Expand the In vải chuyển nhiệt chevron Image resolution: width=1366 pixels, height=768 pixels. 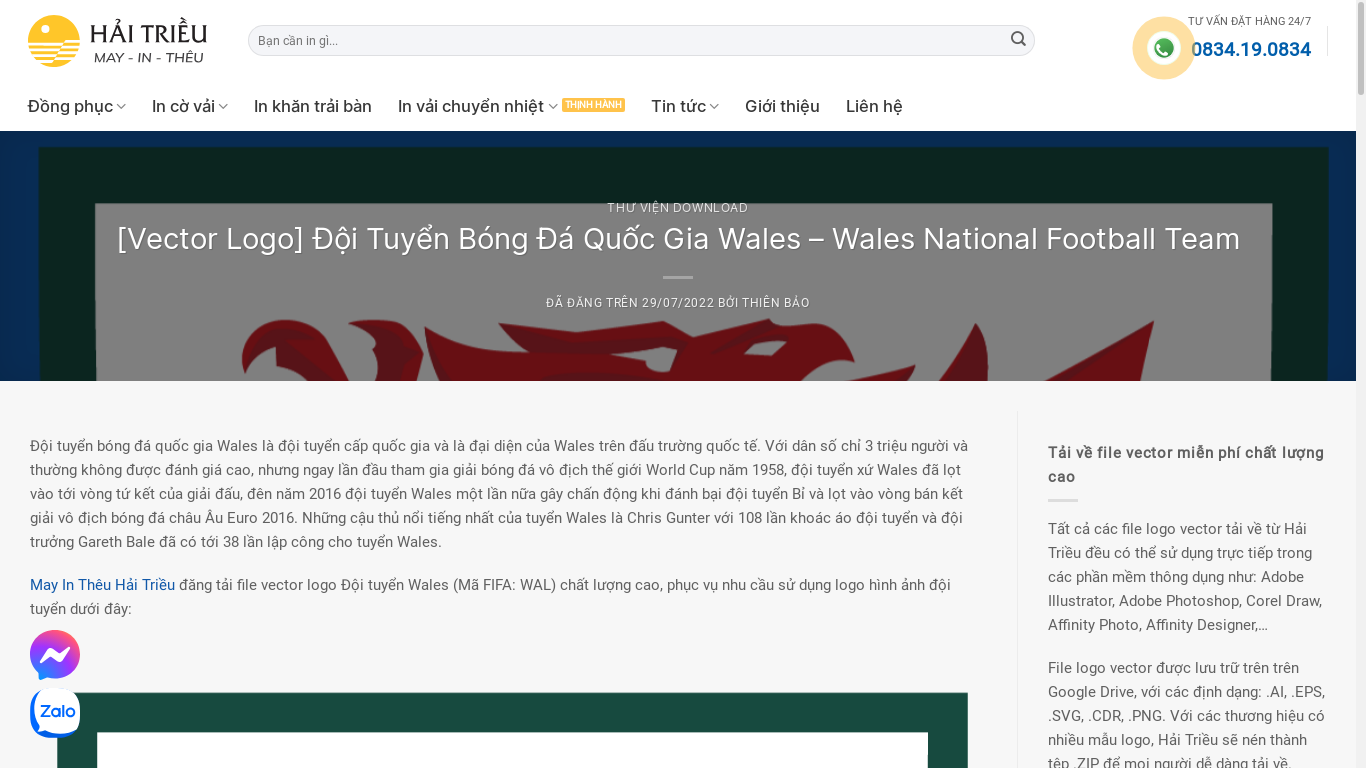(x=553, y=107)
